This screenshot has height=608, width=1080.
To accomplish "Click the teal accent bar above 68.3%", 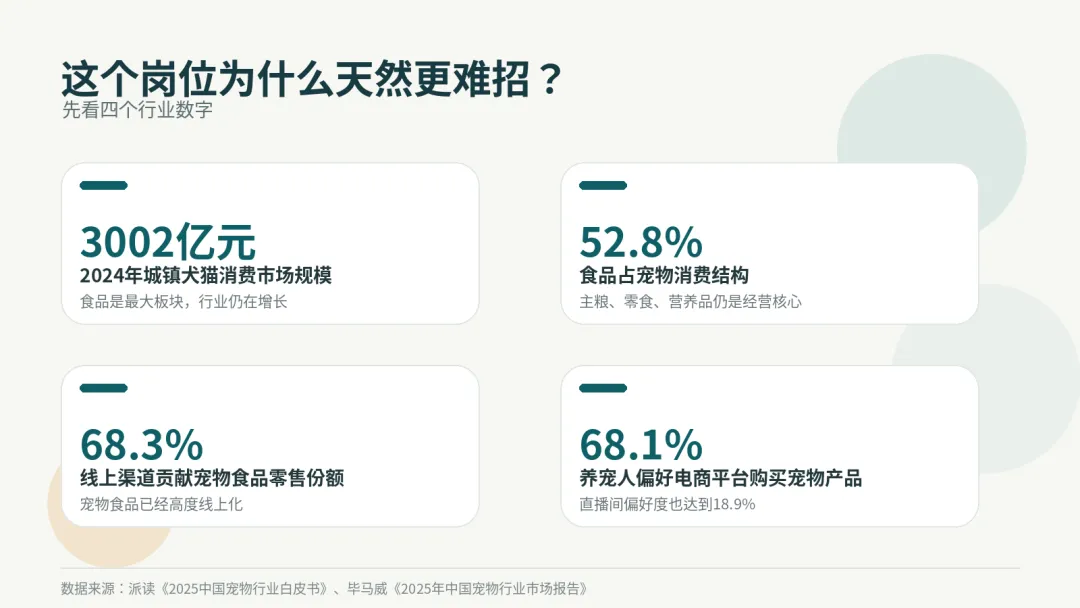I will pyautogui.click(x=103, y=388).
